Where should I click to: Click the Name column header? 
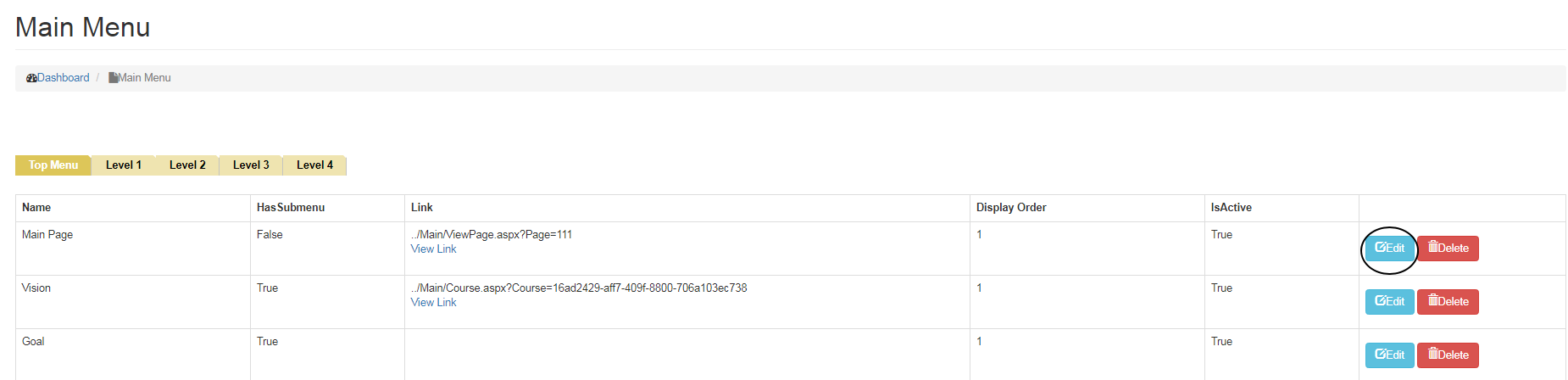coord(36,208)
